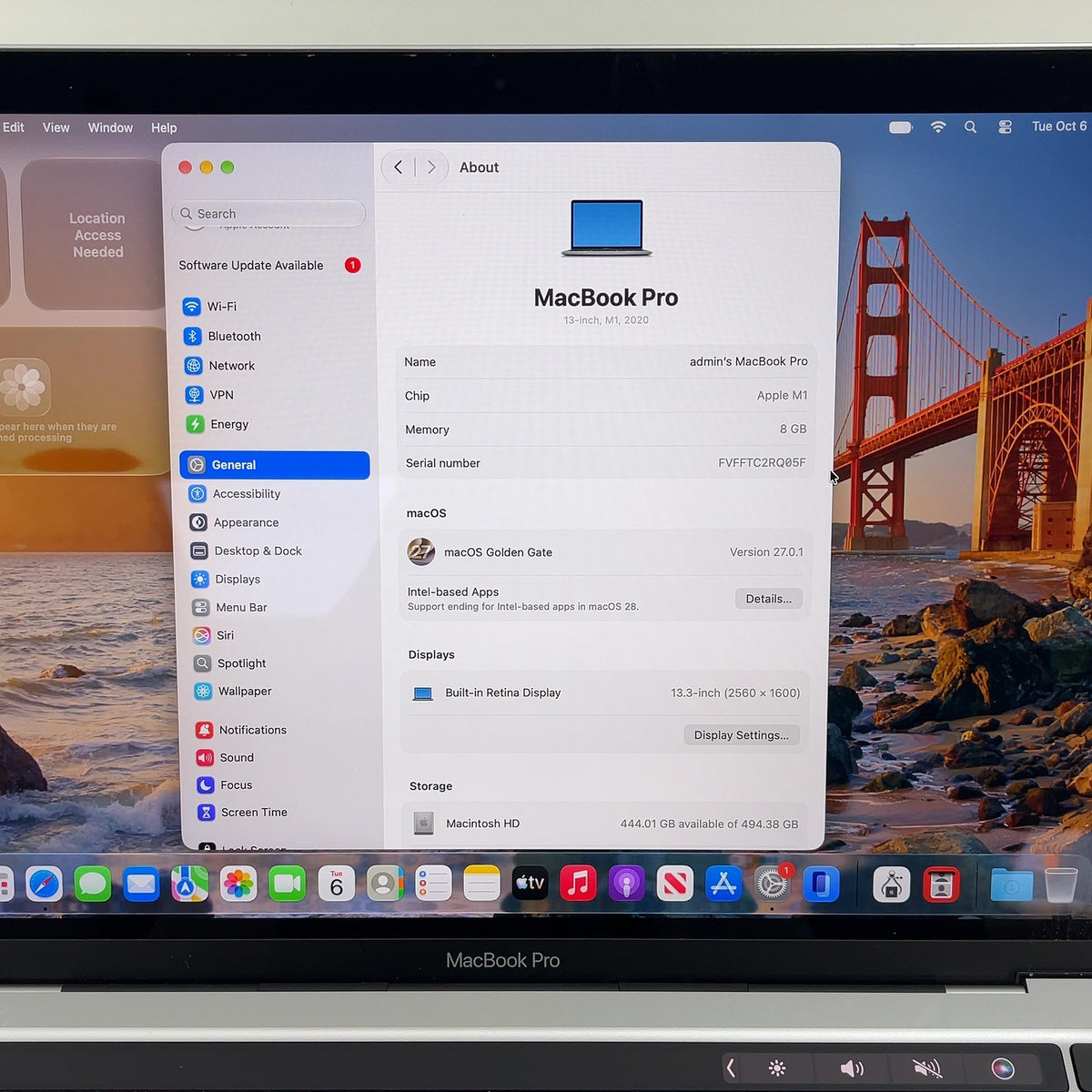
Task: Click the sidebar Search field
Action: click(268, 214)
